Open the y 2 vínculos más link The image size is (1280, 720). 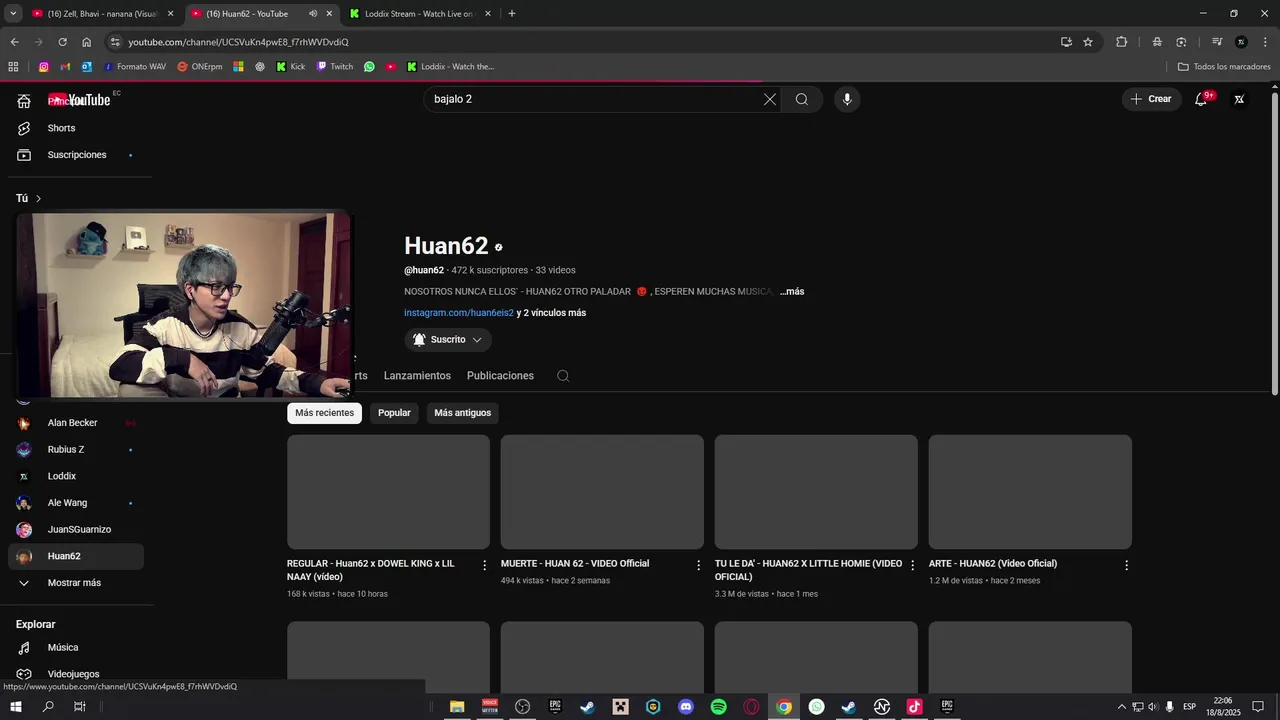click(x=551, y=313)
